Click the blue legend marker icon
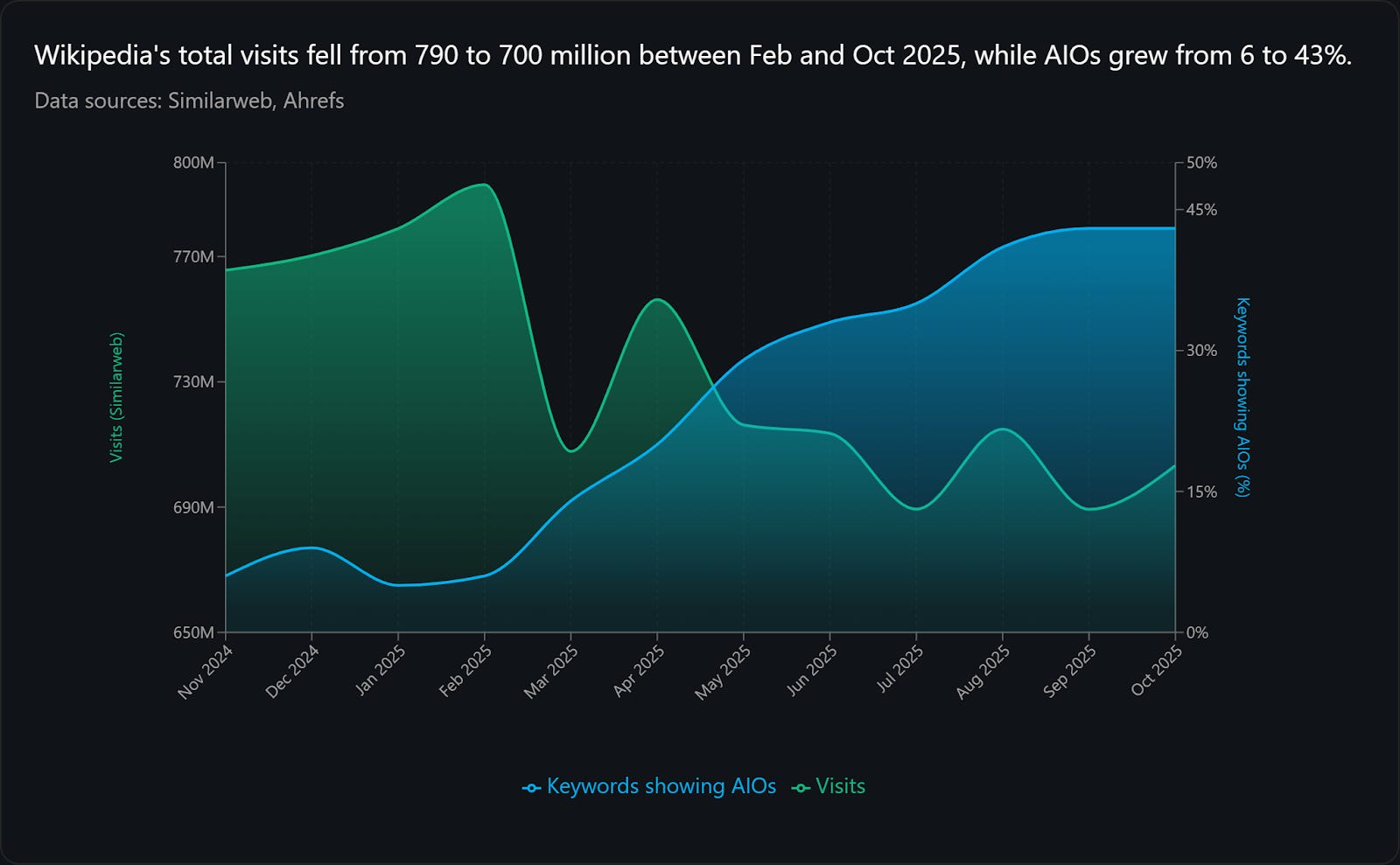 tap(531, 788)
